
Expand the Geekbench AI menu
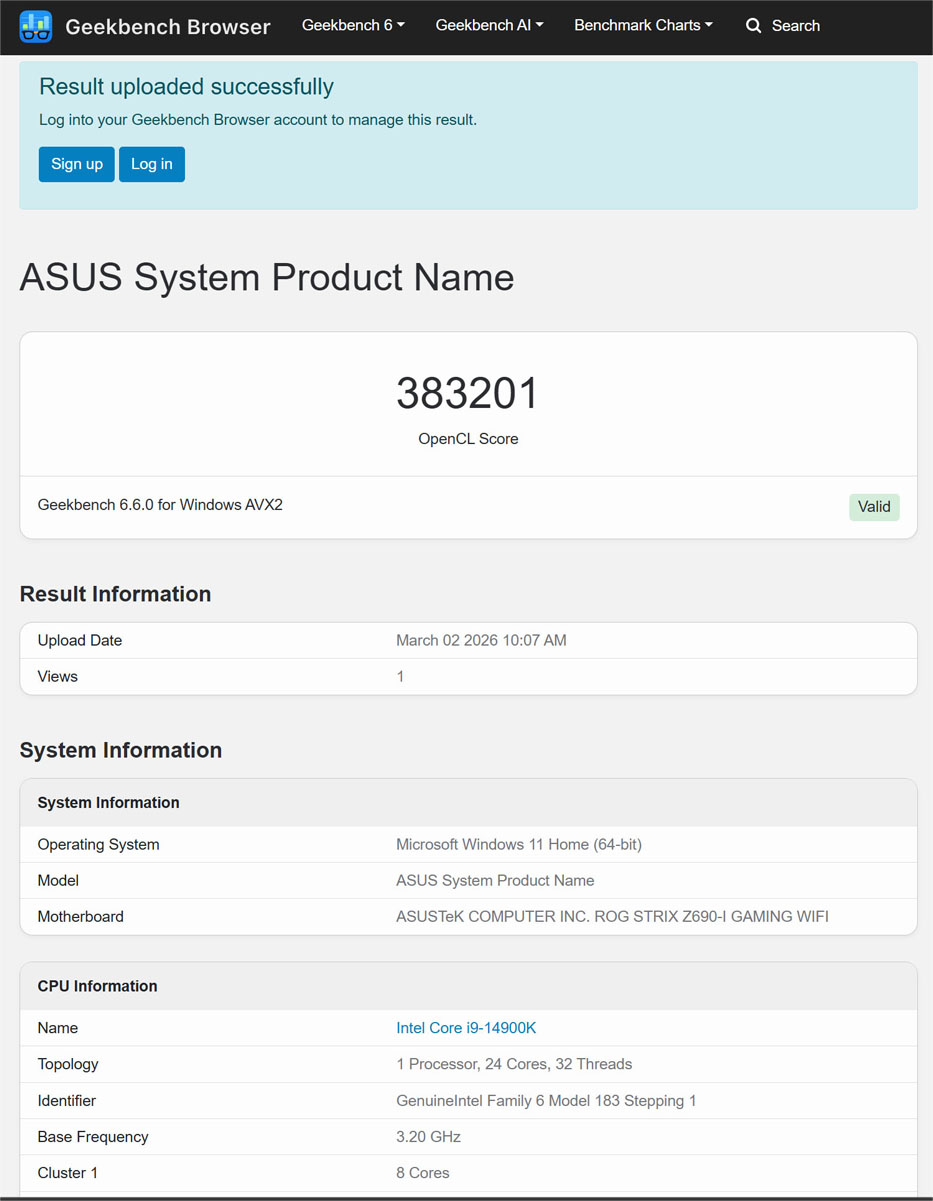point(489,26)
